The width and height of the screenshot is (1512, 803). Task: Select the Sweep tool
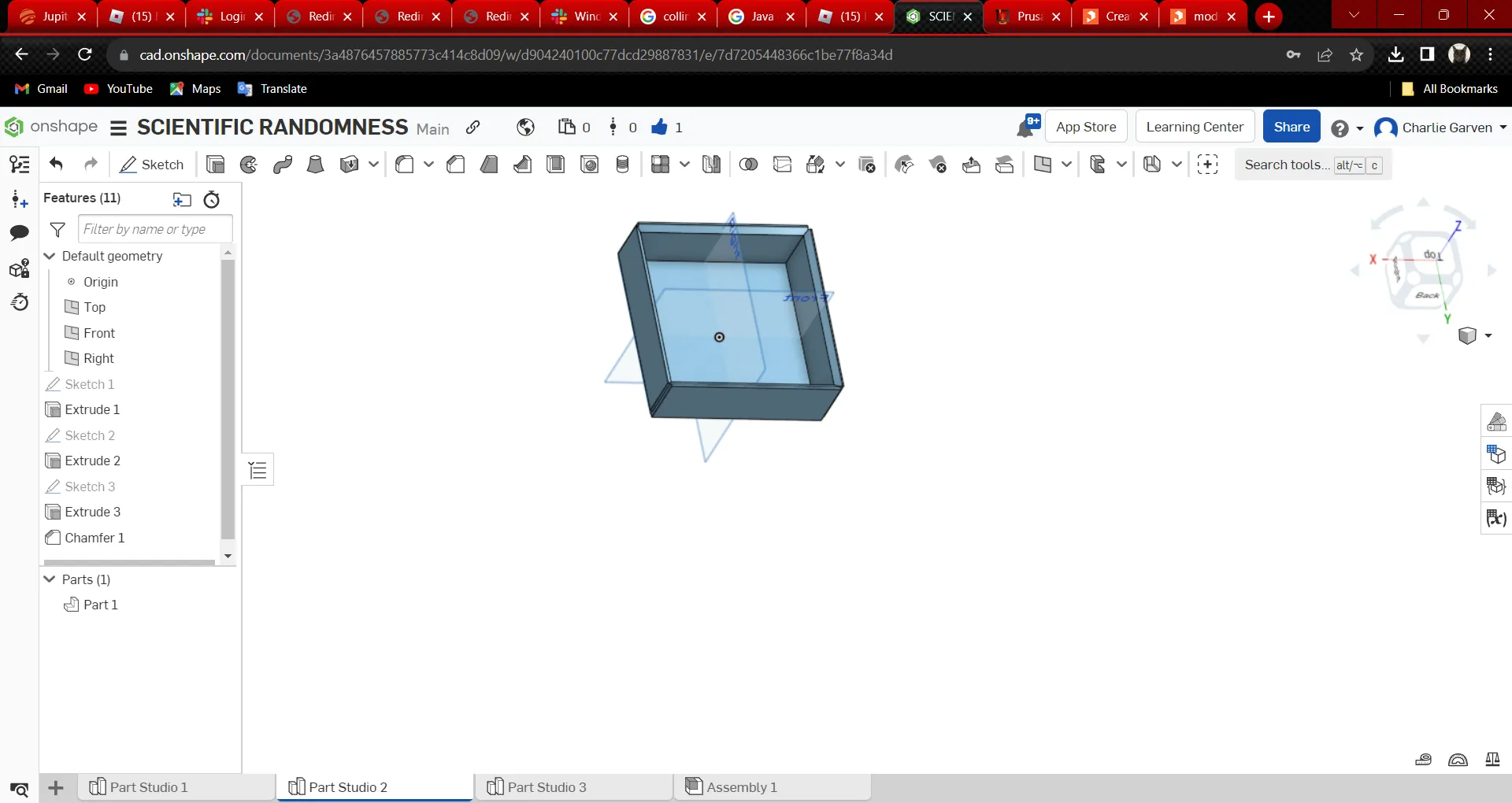click(x=281, y=165)
